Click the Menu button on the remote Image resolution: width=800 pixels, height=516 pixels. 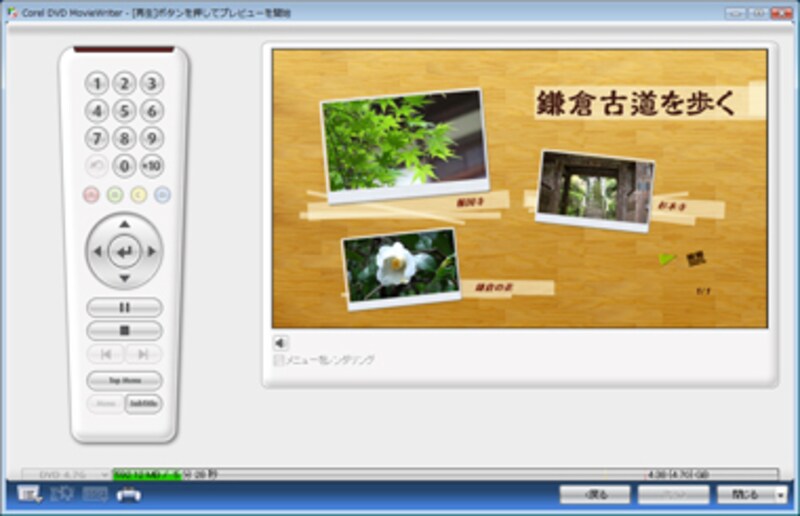point(106,403)
